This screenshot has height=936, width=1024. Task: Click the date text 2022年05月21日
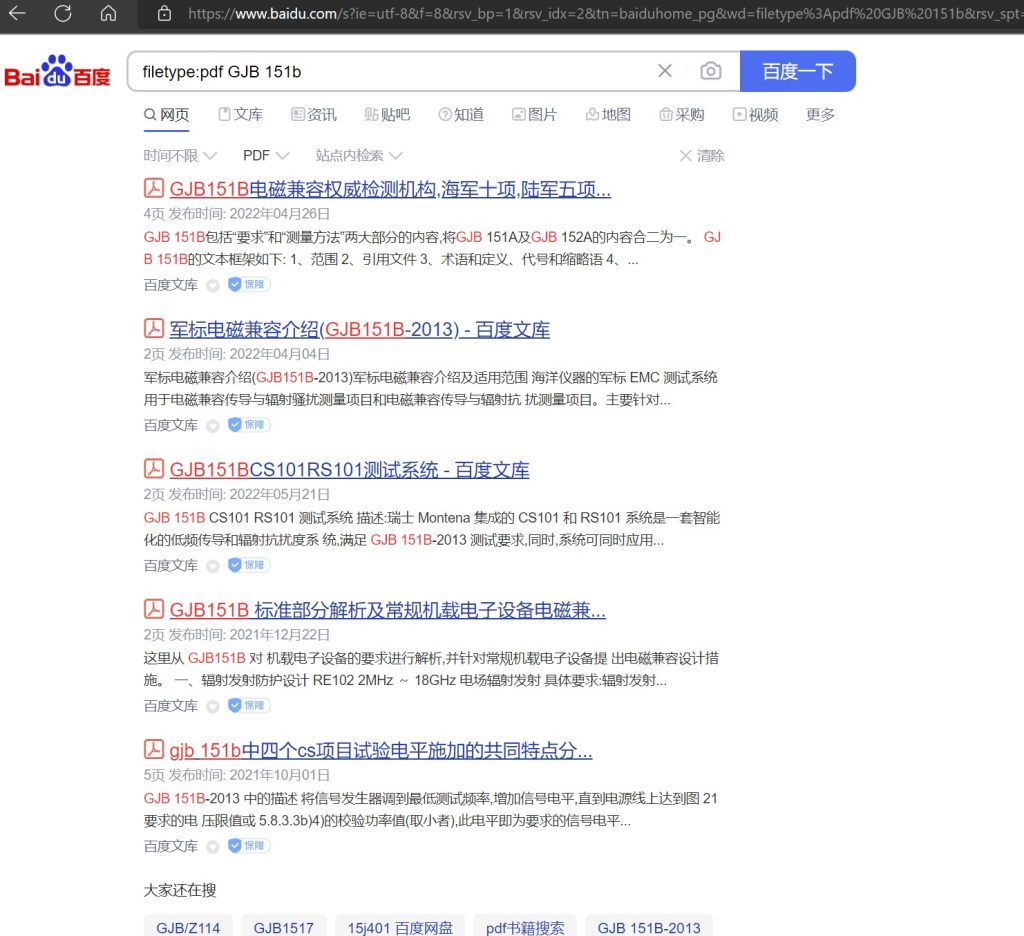click(280, 494)
